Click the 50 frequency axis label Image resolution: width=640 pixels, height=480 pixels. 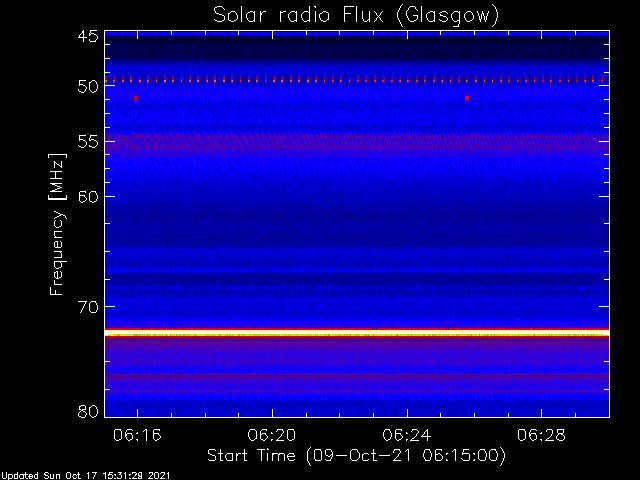pyautogui.click(x=88, y=86)
